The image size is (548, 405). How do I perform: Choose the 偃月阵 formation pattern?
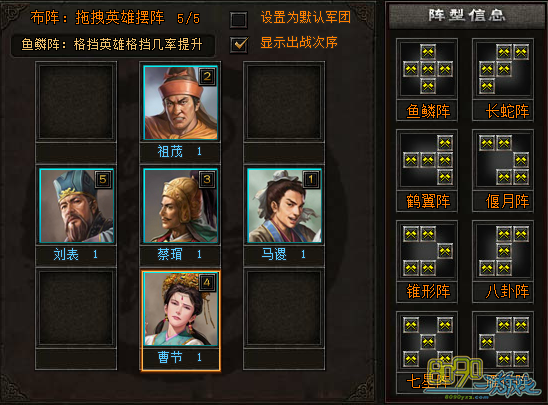[x=503, y=160]
